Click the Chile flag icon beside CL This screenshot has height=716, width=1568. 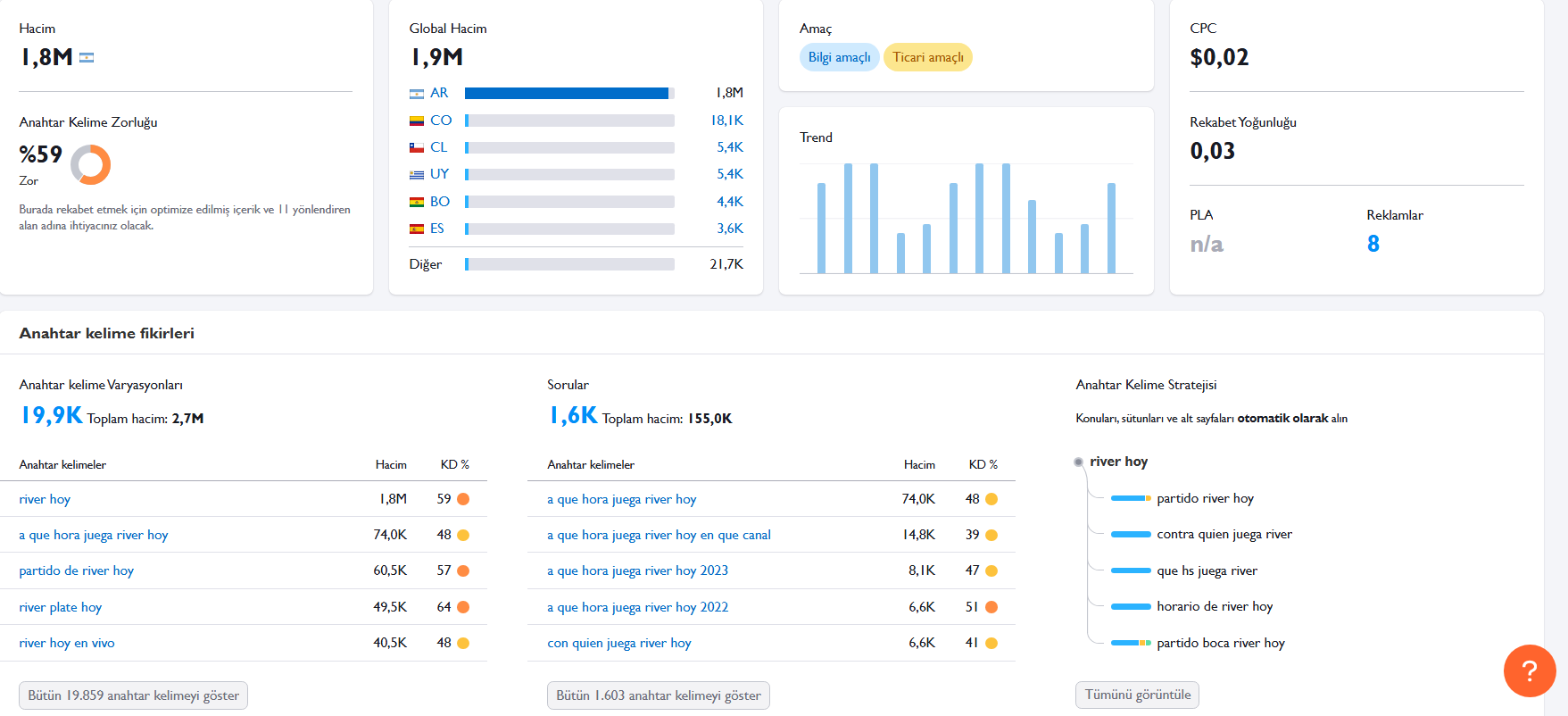[417, 148]
